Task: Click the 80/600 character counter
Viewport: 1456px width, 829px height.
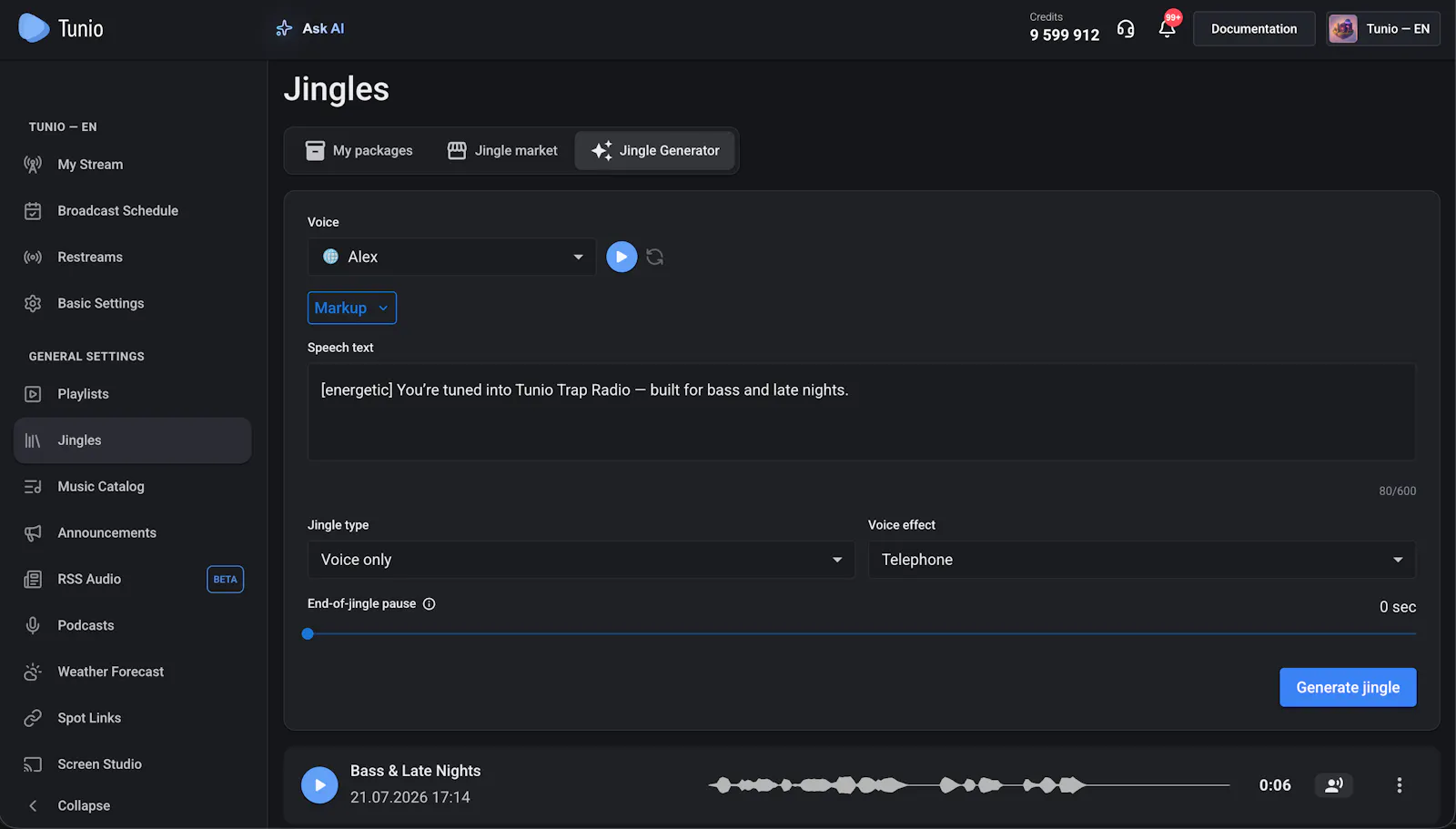Action: tap(1397, 491)
